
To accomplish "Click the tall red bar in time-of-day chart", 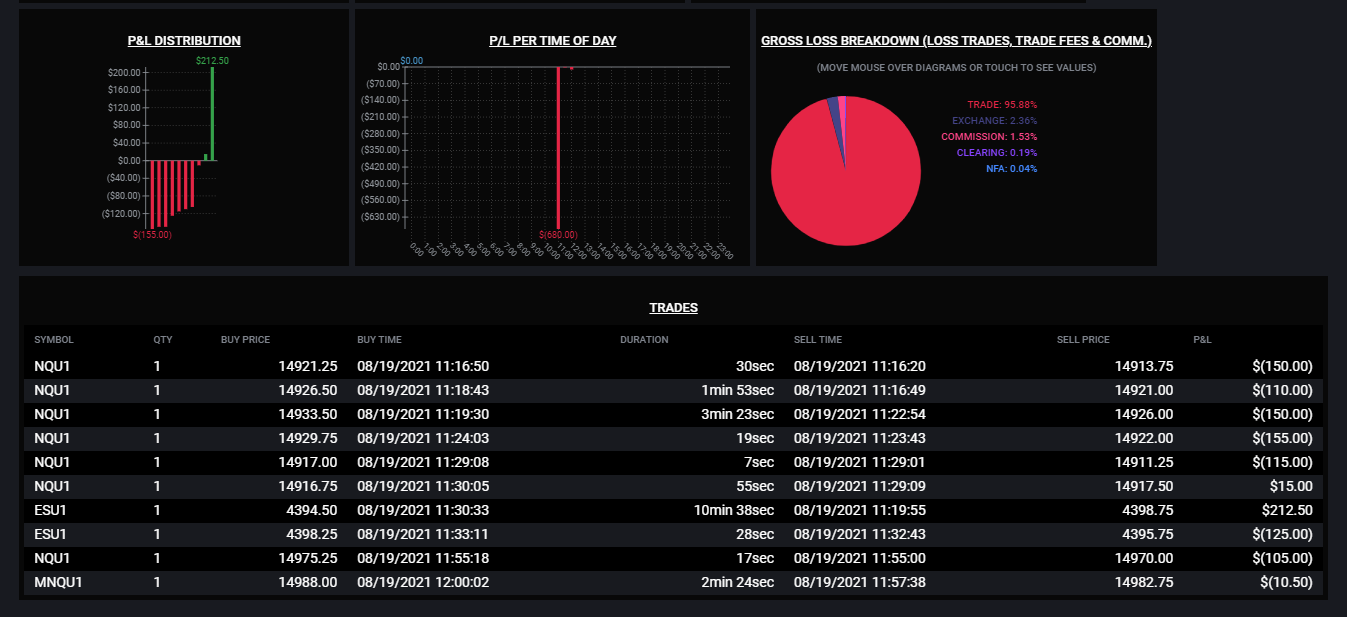I will point(558,147).
